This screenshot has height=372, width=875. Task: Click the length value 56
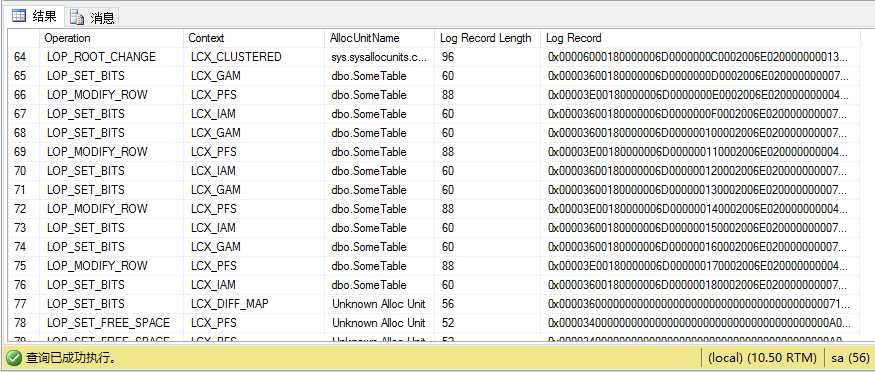point(448,303)
